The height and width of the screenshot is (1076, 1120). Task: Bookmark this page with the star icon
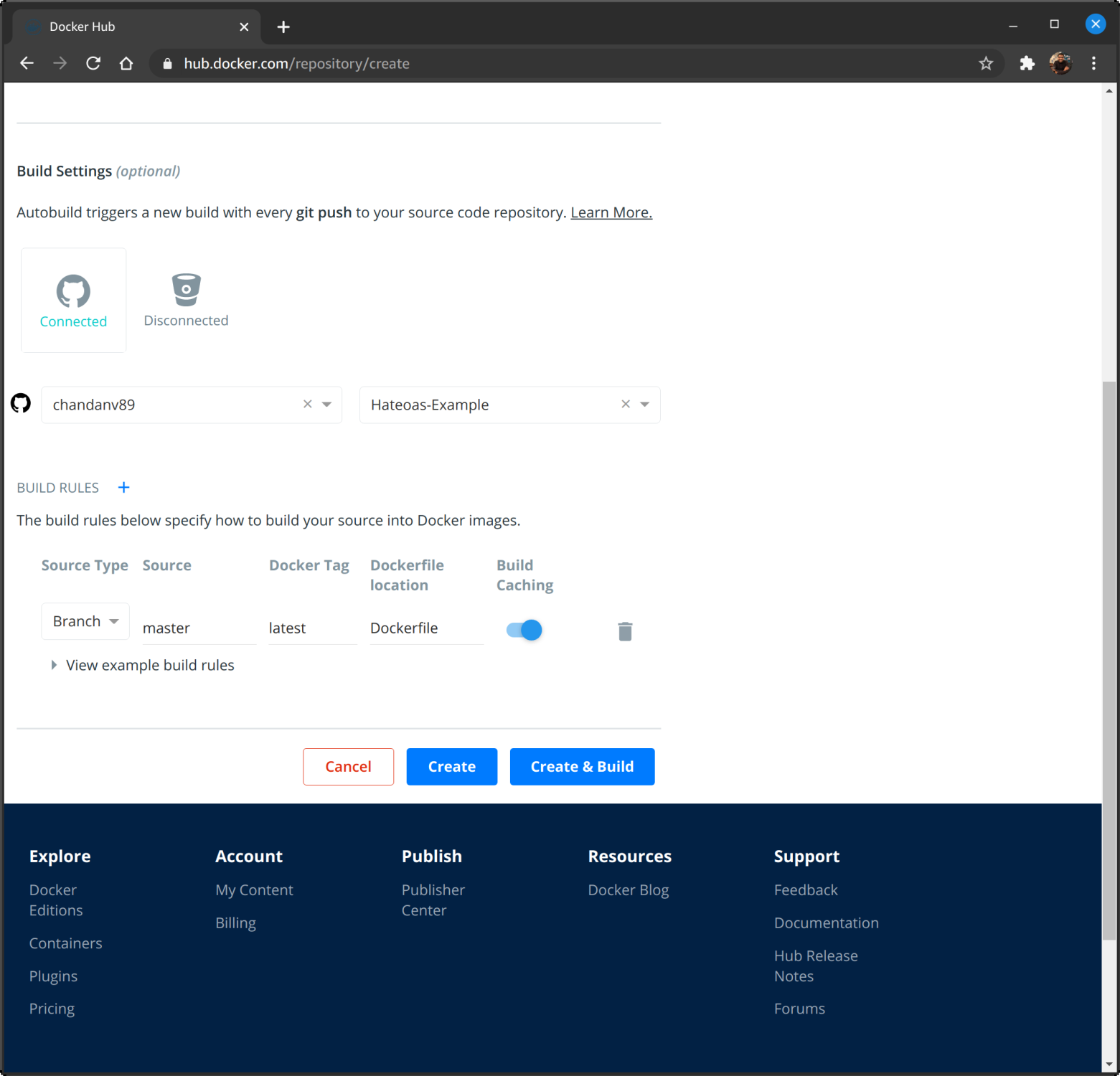tap(986, 63)
